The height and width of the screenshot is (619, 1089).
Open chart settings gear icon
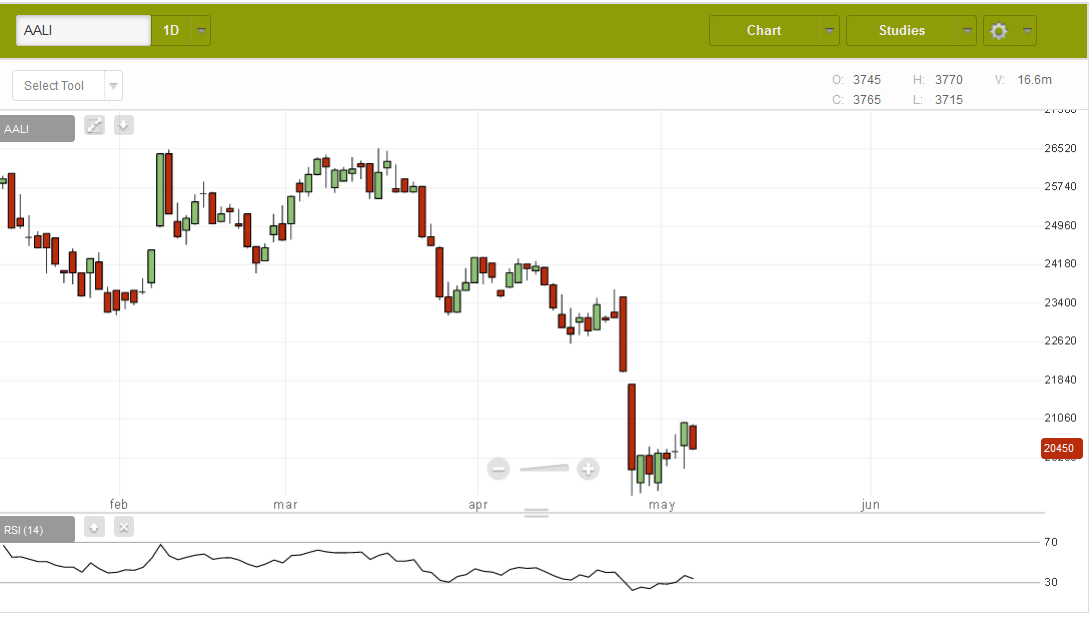pyautogui.click(x=998, y=31)
